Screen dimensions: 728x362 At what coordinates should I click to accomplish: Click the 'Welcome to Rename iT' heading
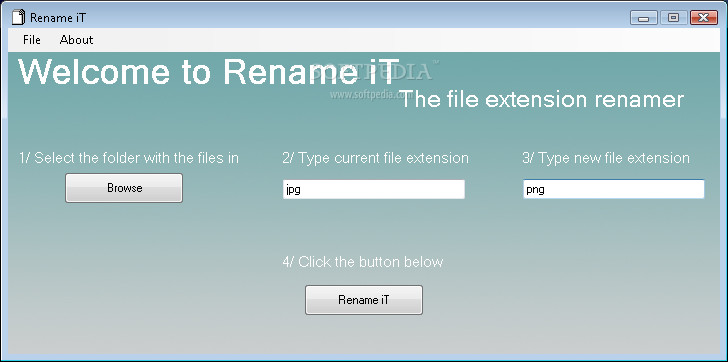coord(208,72)
